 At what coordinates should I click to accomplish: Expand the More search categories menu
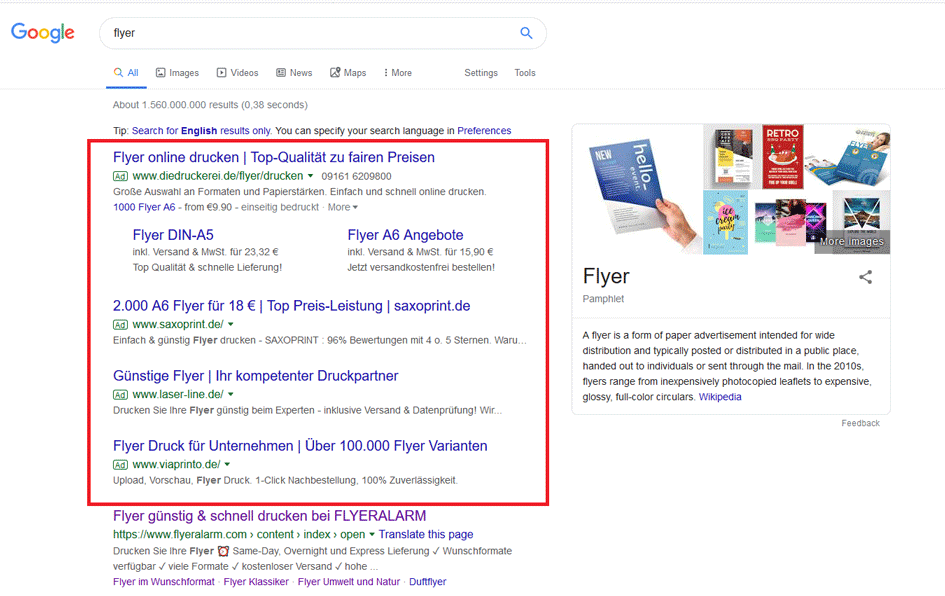click(x=398, y=73)
